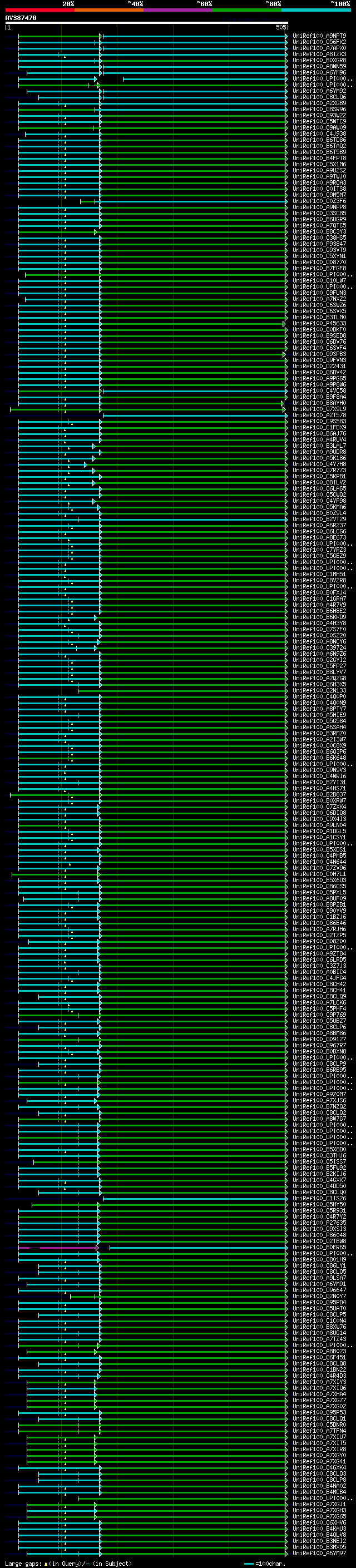Click hit label UniRef100_A7NXZ2
This screenshot has height=1568, width=356.
pyautogui.click(x=319, y=299)
